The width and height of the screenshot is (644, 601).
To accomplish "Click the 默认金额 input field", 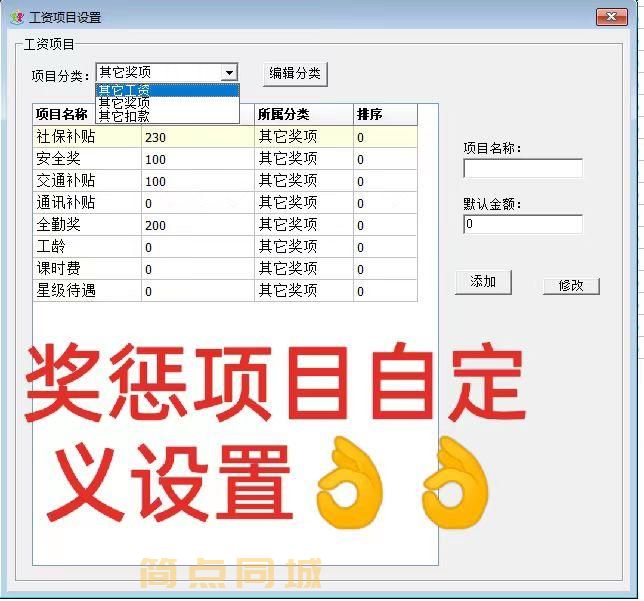I will click(523, 224).
